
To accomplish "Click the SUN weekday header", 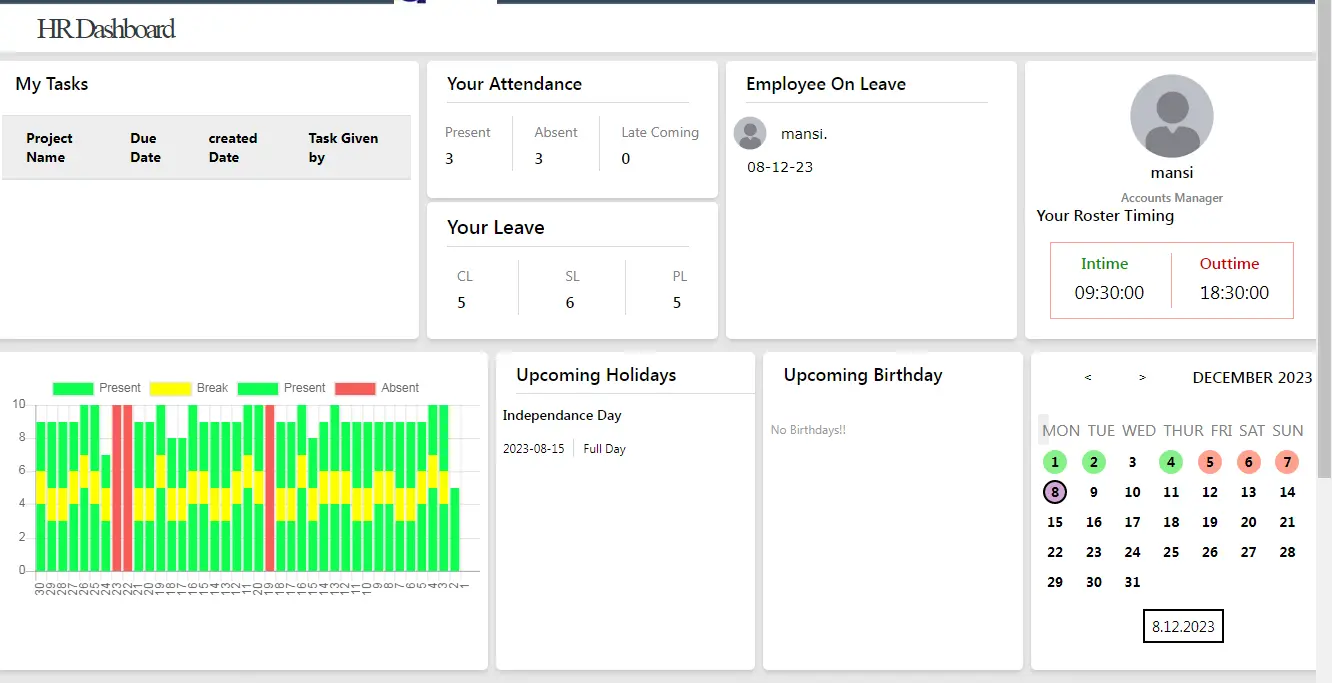I will coord(1288,431).
